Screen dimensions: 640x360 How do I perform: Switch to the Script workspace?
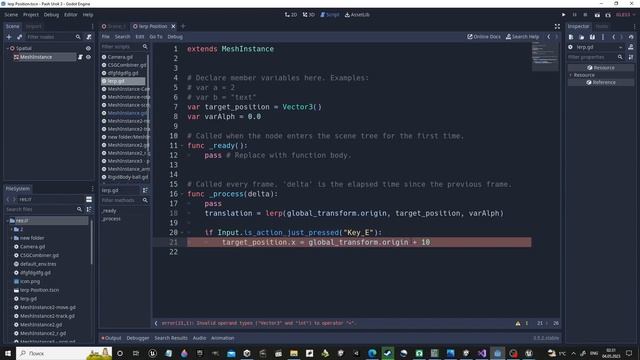[x=329, y=15]
